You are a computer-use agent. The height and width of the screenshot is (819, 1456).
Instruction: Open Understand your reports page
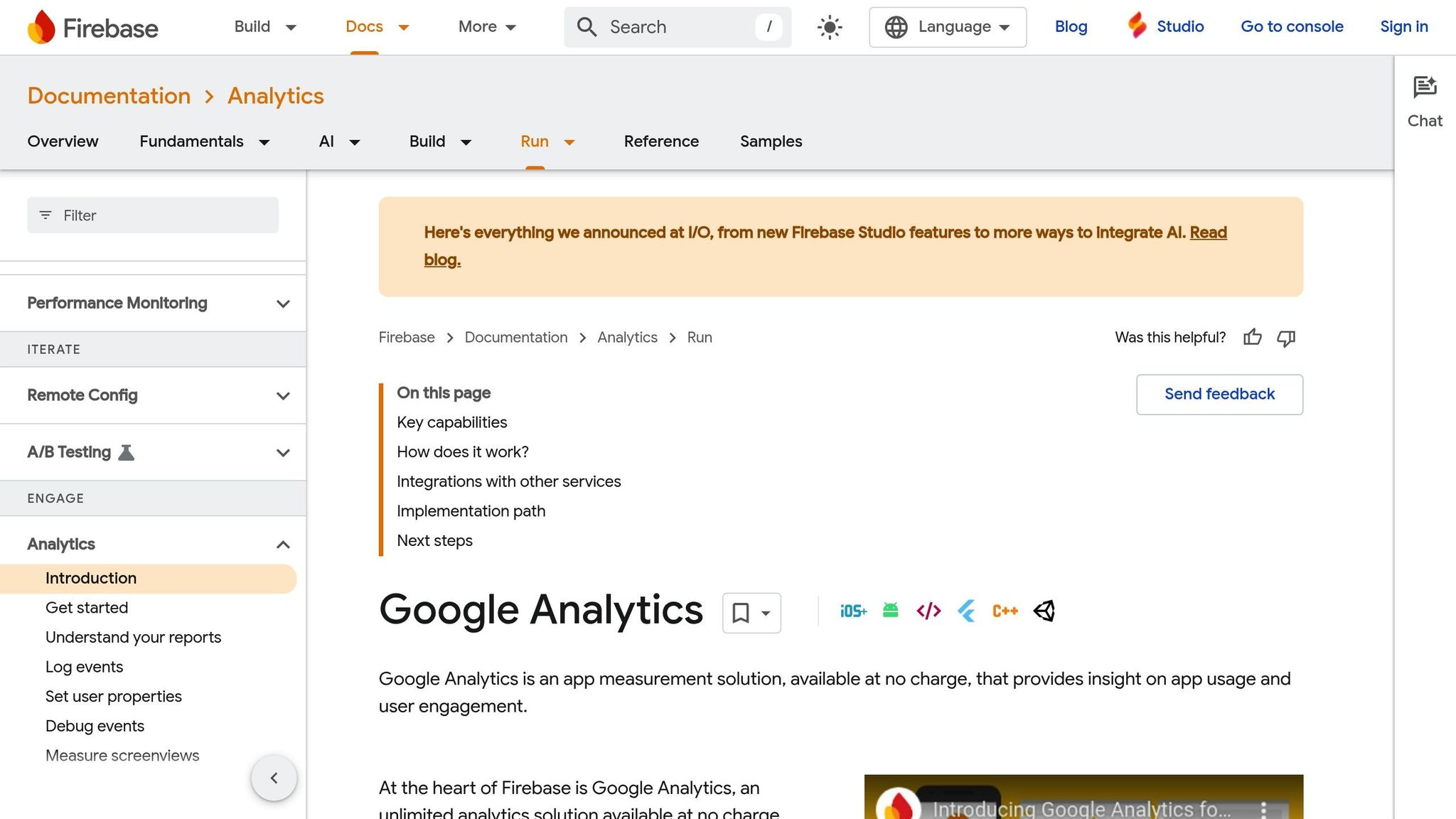tap(133, 637)
